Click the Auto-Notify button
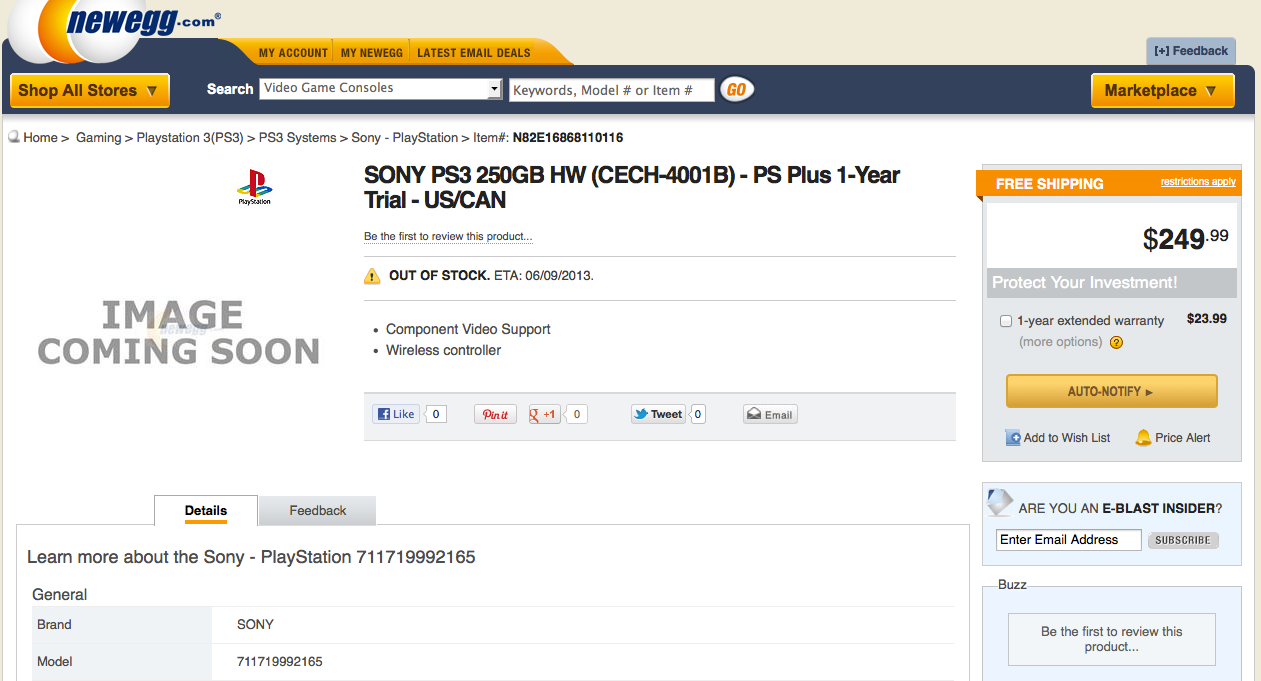 pos(1112,391)
